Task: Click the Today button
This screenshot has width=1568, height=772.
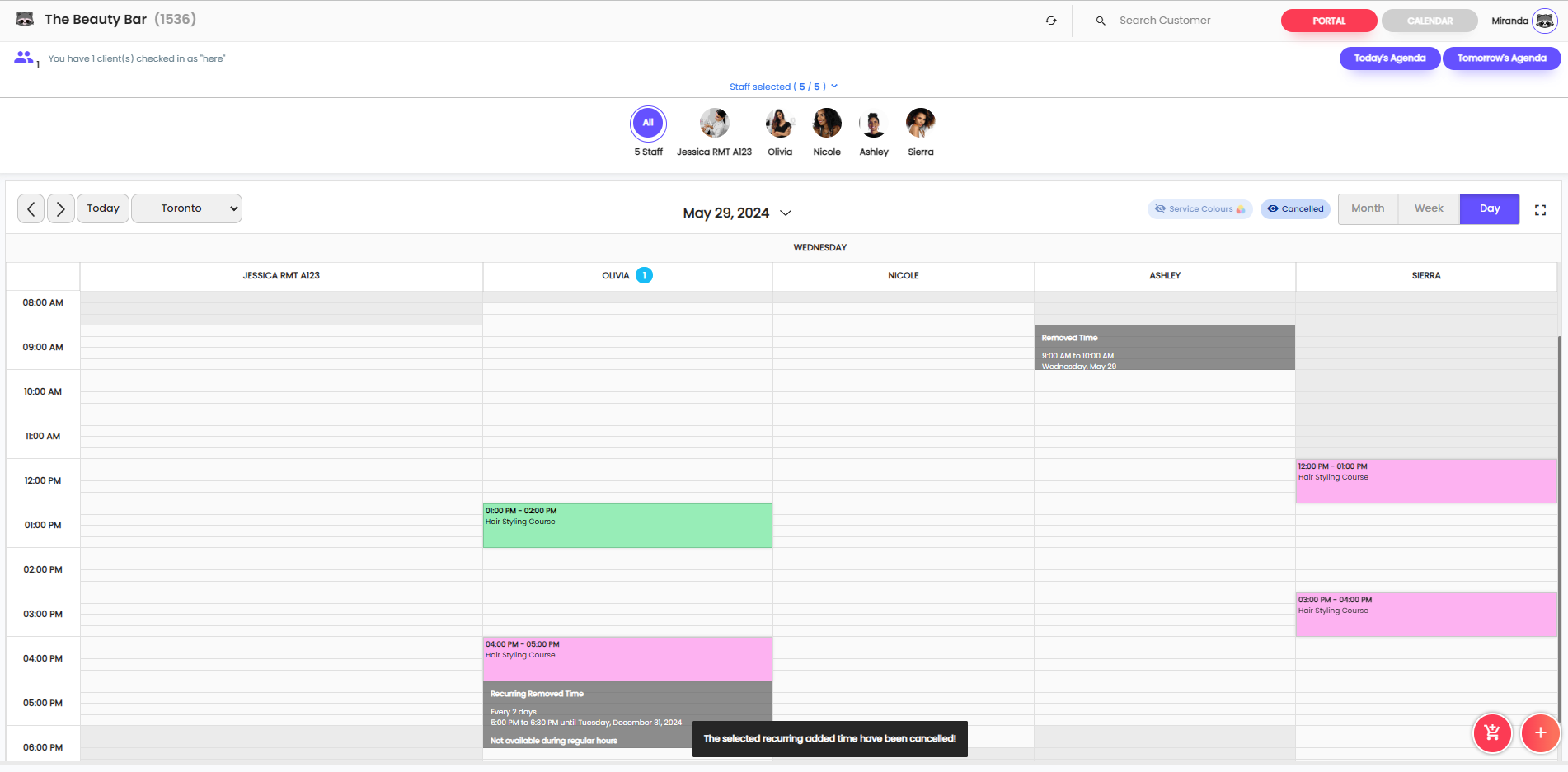Action: click(103, 208)
